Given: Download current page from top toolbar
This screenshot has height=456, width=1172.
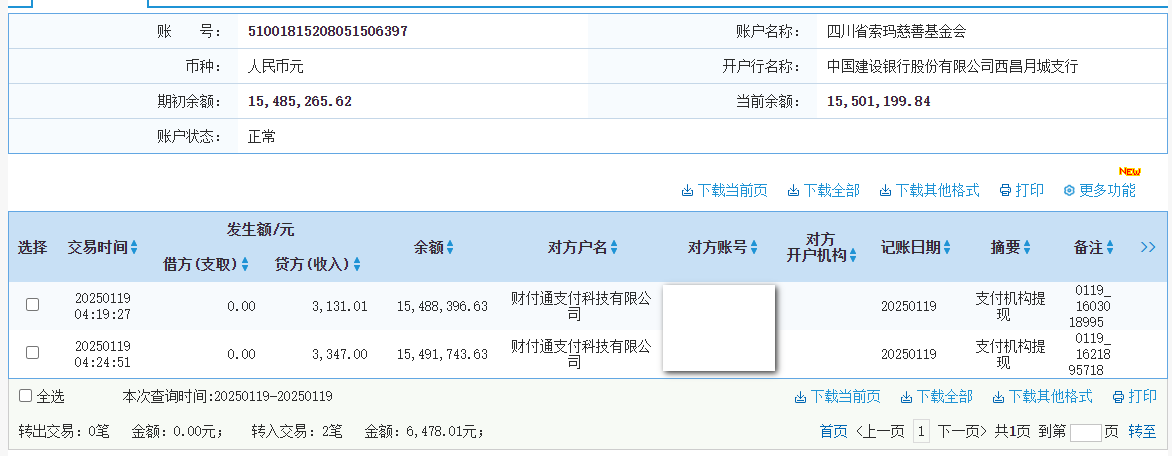Looking at the screenshot, I should click(x=724, y=191).
